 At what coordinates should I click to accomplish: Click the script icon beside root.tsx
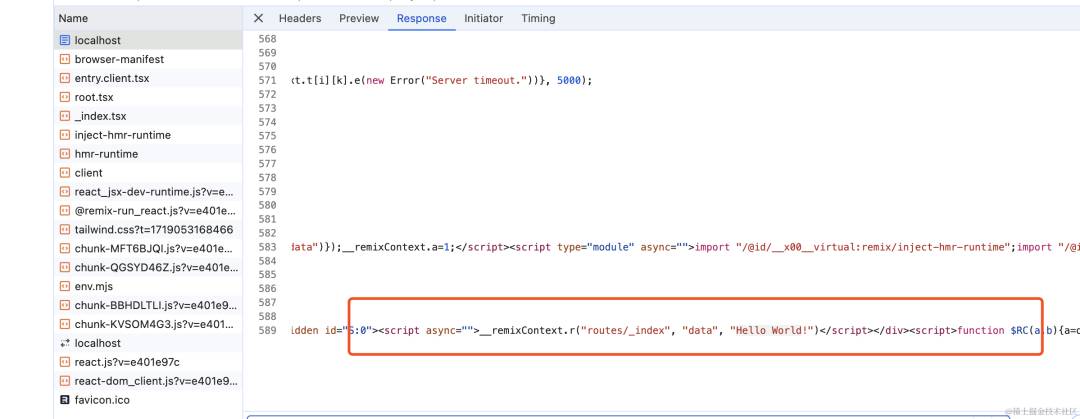65,97
